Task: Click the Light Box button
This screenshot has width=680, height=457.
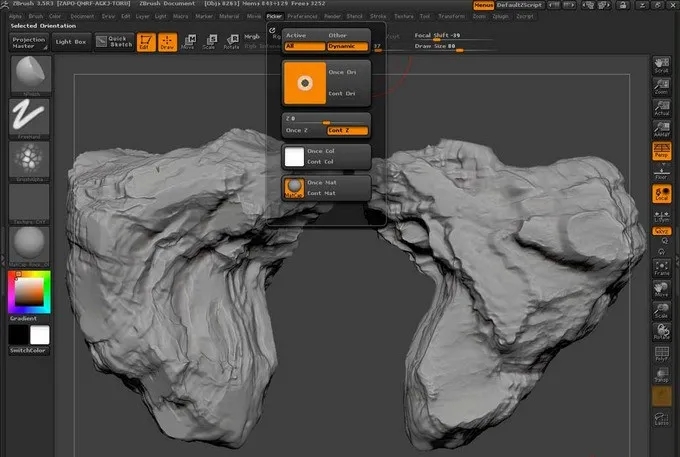Action: click(71, 41)
